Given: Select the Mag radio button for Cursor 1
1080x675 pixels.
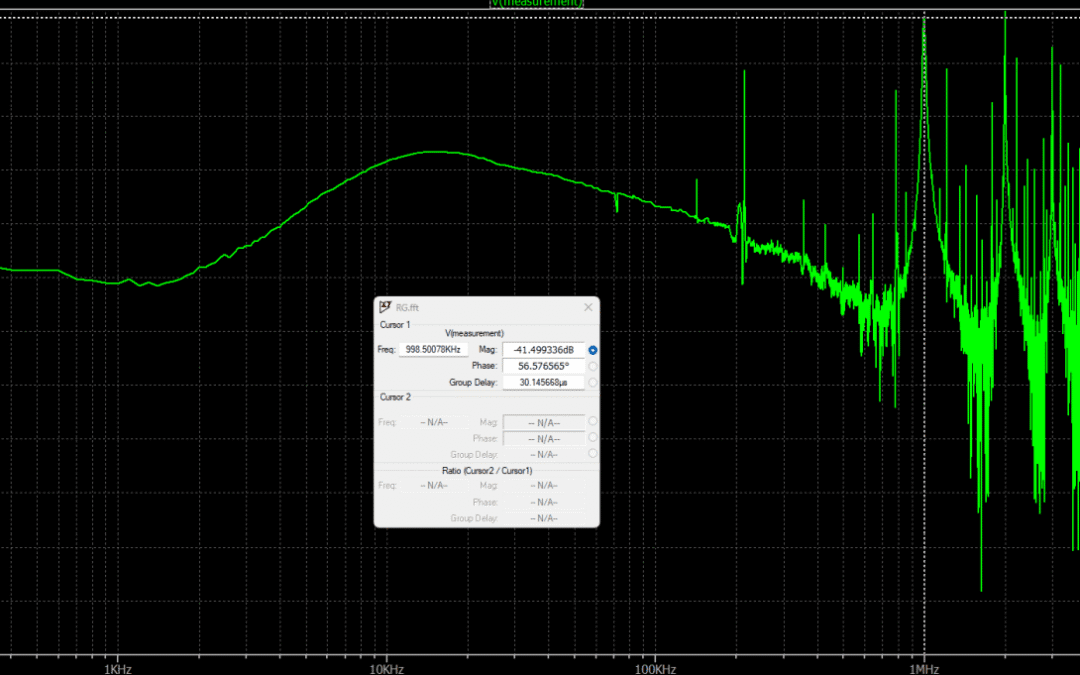Looking at the screenshot, I should pos(592,350).
